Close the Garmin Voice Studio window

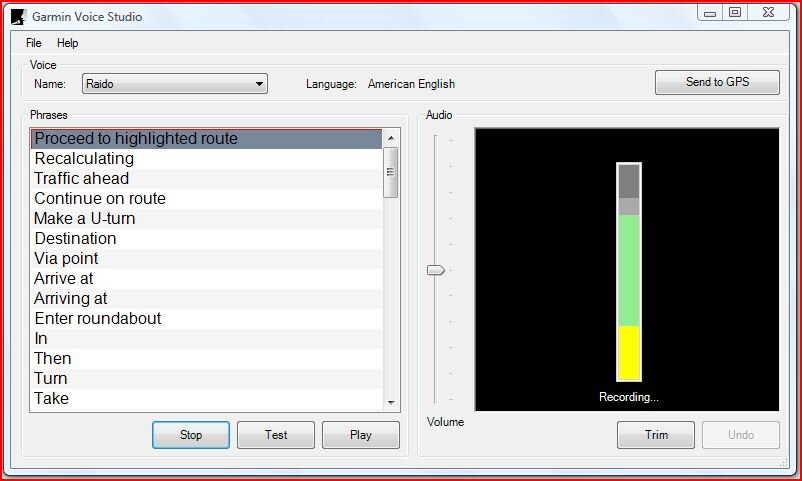point(768,13)
